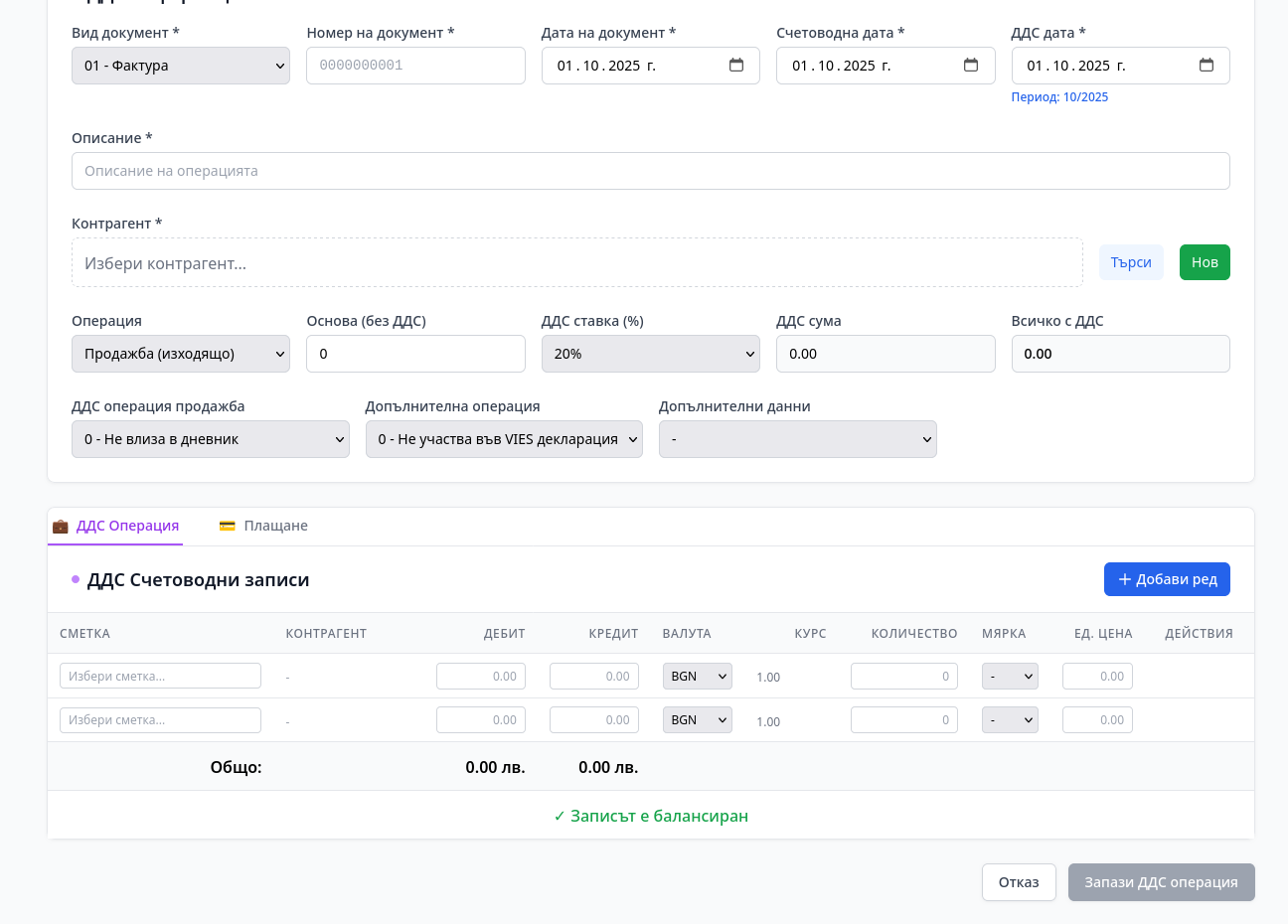This screenshot has height=924, width=1288.
Task: Open the Допълнителни данни dropdown
Action: pos(797,439)
